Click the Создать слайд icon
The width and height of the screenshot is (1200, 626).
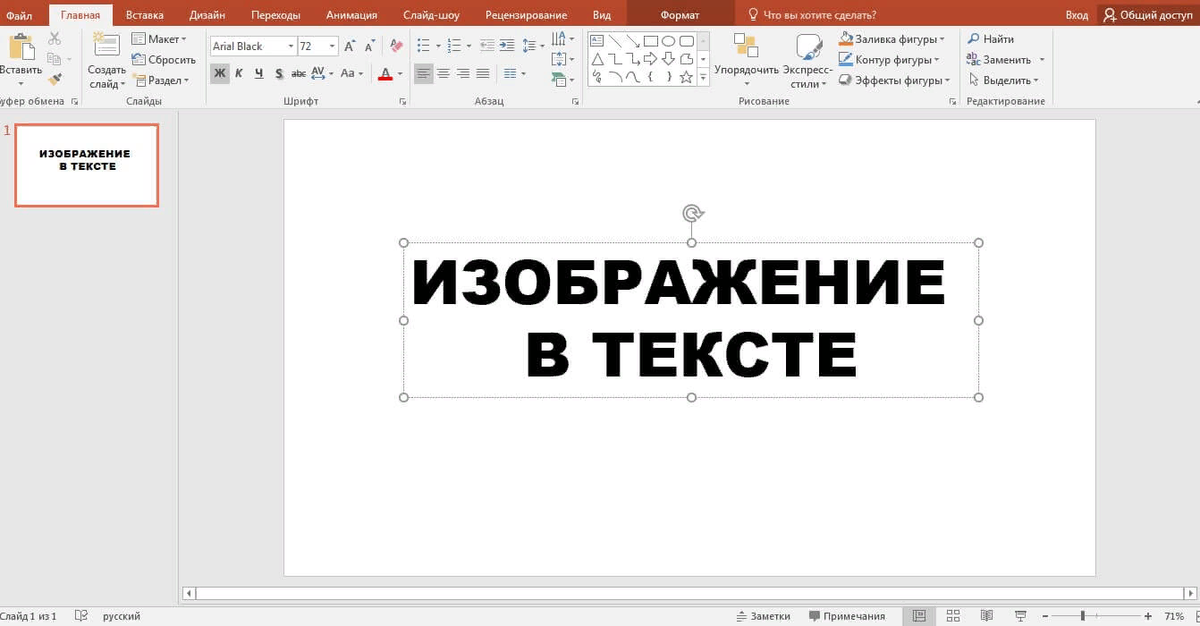pyautogui.click(x=106, y=46)
